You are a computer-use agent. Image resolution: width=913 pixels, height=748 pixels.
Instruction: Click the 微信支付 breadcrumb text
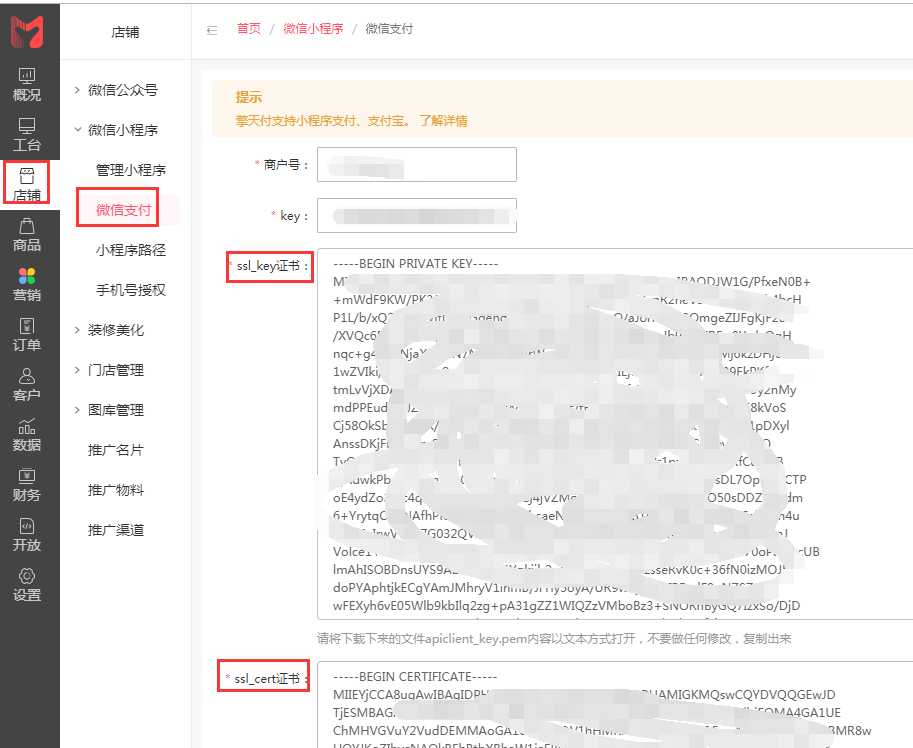(x=389, y=29)
